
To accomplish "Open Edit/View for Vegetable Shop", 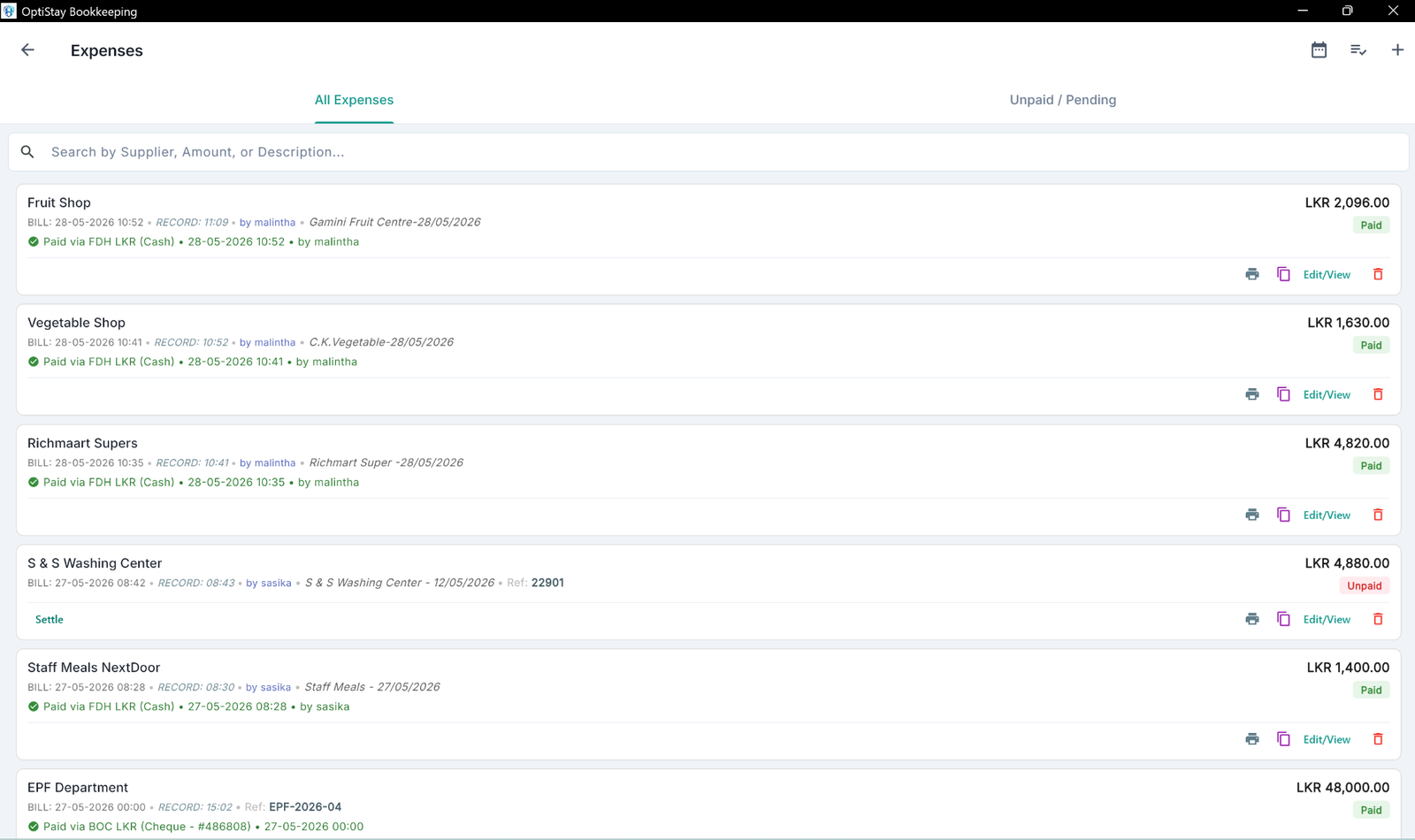I will pyautogui.click(x=1327, y=395).
